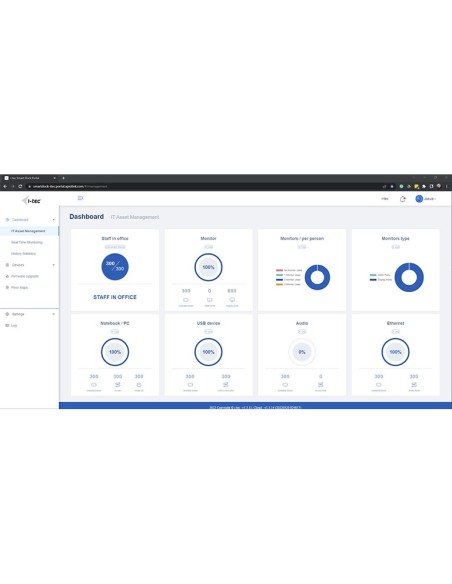This screenshot has width=452, height=584.
Task: Click the first dock icon in Notebook / PC card
Action: point(94,385)
